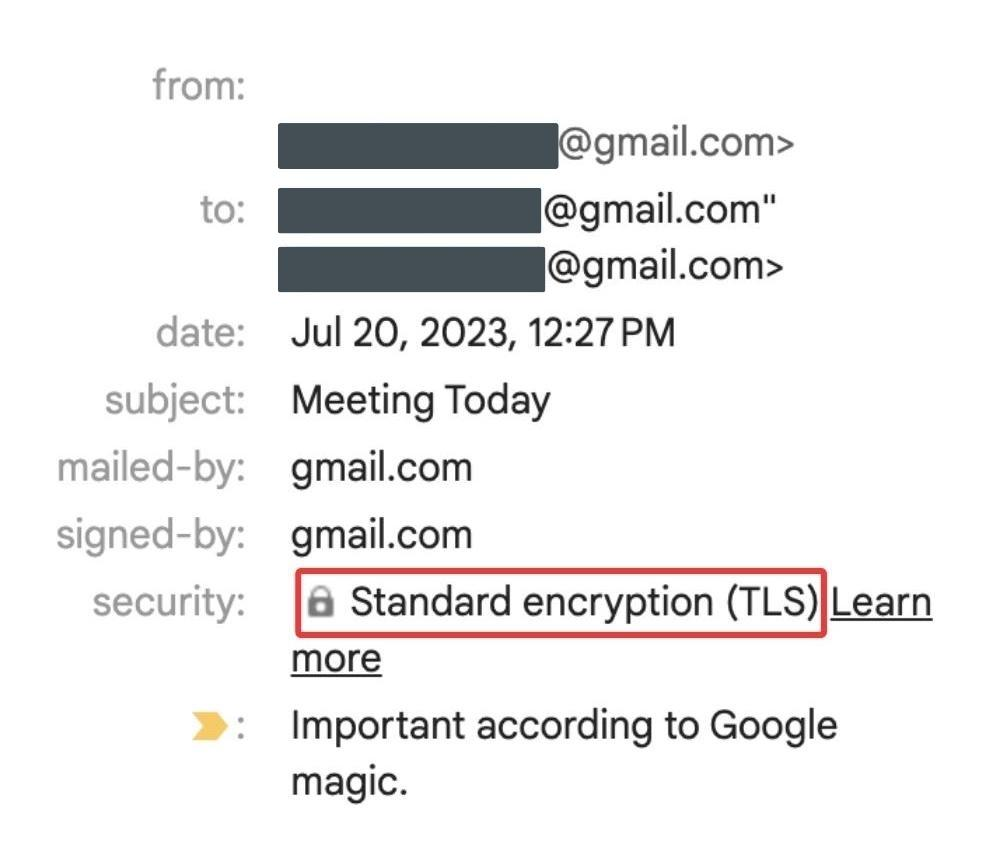Viewport: 1000px width, 865px height.
Task: Click the signed-by: label
Action: (151, 535)
